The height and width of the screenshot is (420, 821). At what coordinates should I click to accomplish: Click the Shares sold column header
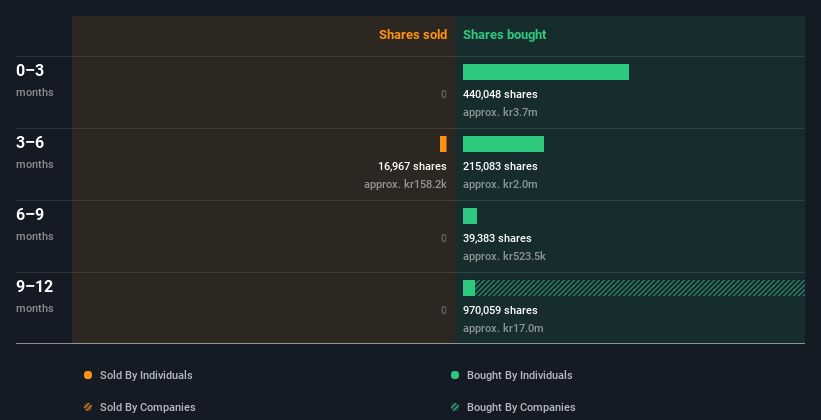[413, 35]
